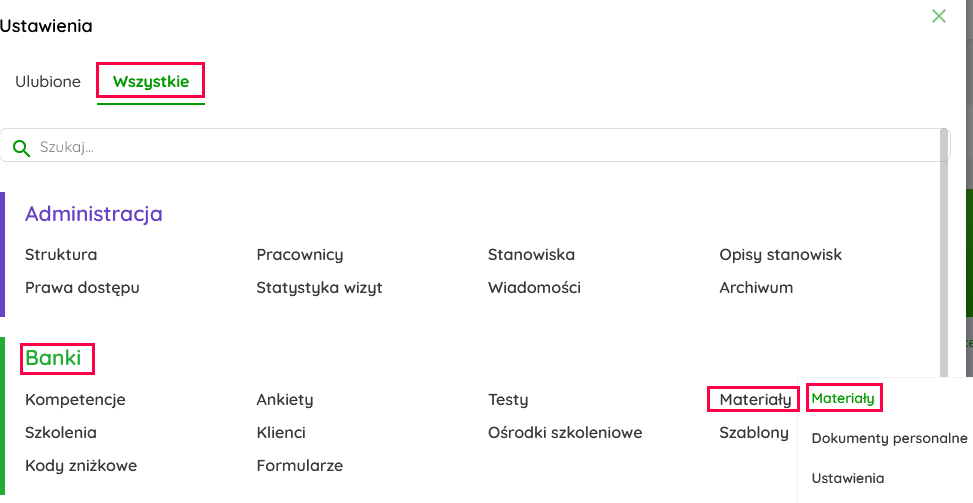Select the Wszystkie tab
The image size is (973, 503).
[151, 82]
